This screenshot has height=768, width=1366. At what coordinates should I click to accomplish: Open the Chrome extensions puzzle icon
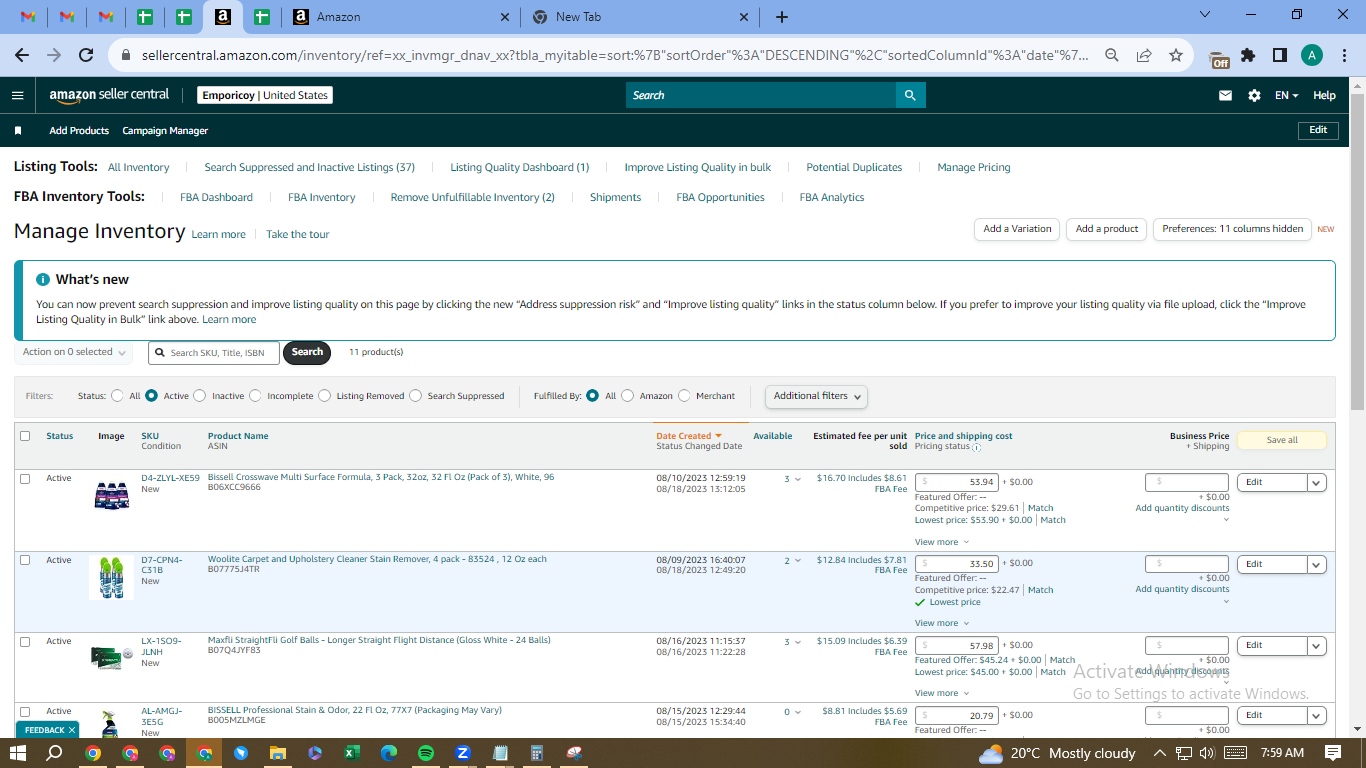(1248, 55)
